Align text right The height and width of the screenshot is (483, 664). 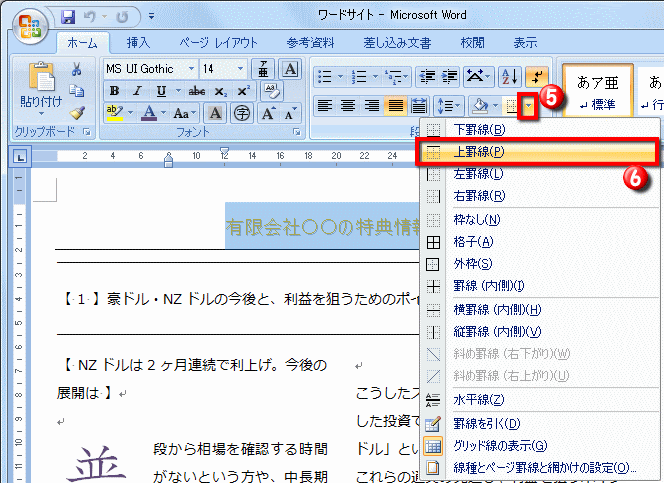tap(372, 106)
